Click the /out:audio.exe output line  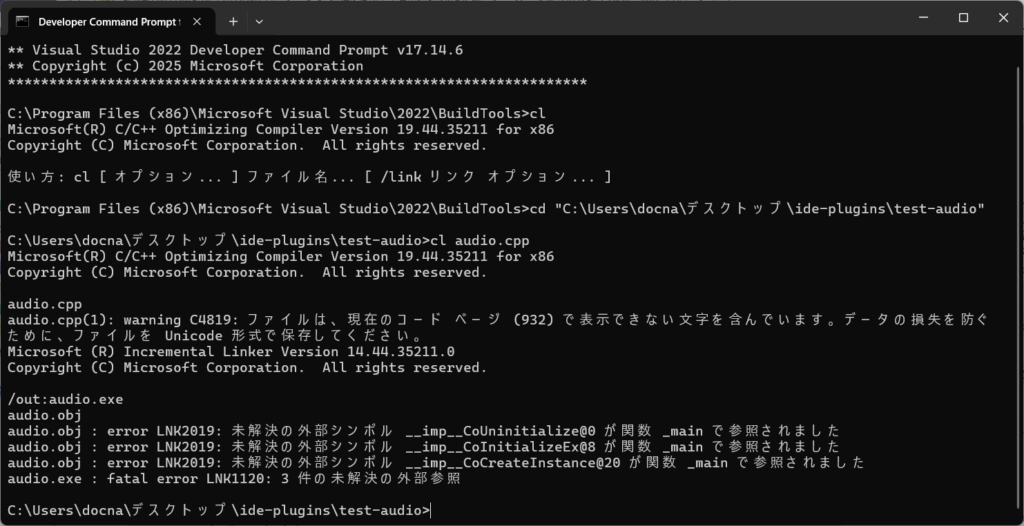[x=65, y=399]
